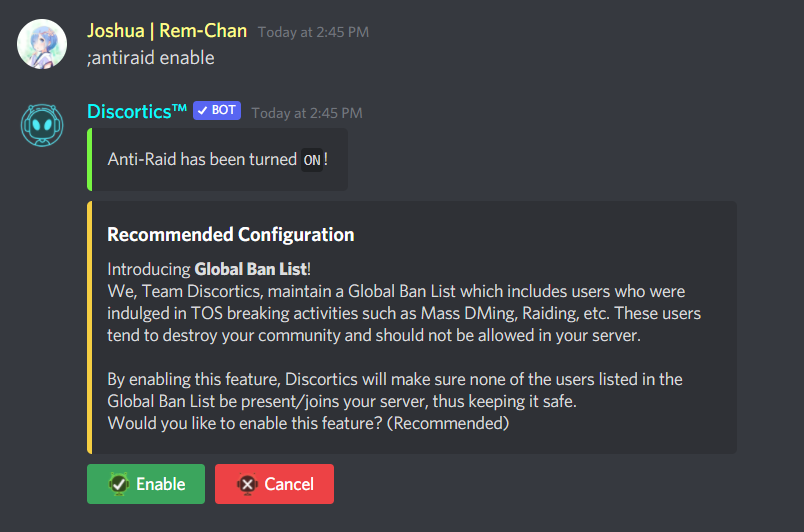Open the Discortics bot robot avatar
Viewport: 804px width, 532px height.
(x=42, y=125)
